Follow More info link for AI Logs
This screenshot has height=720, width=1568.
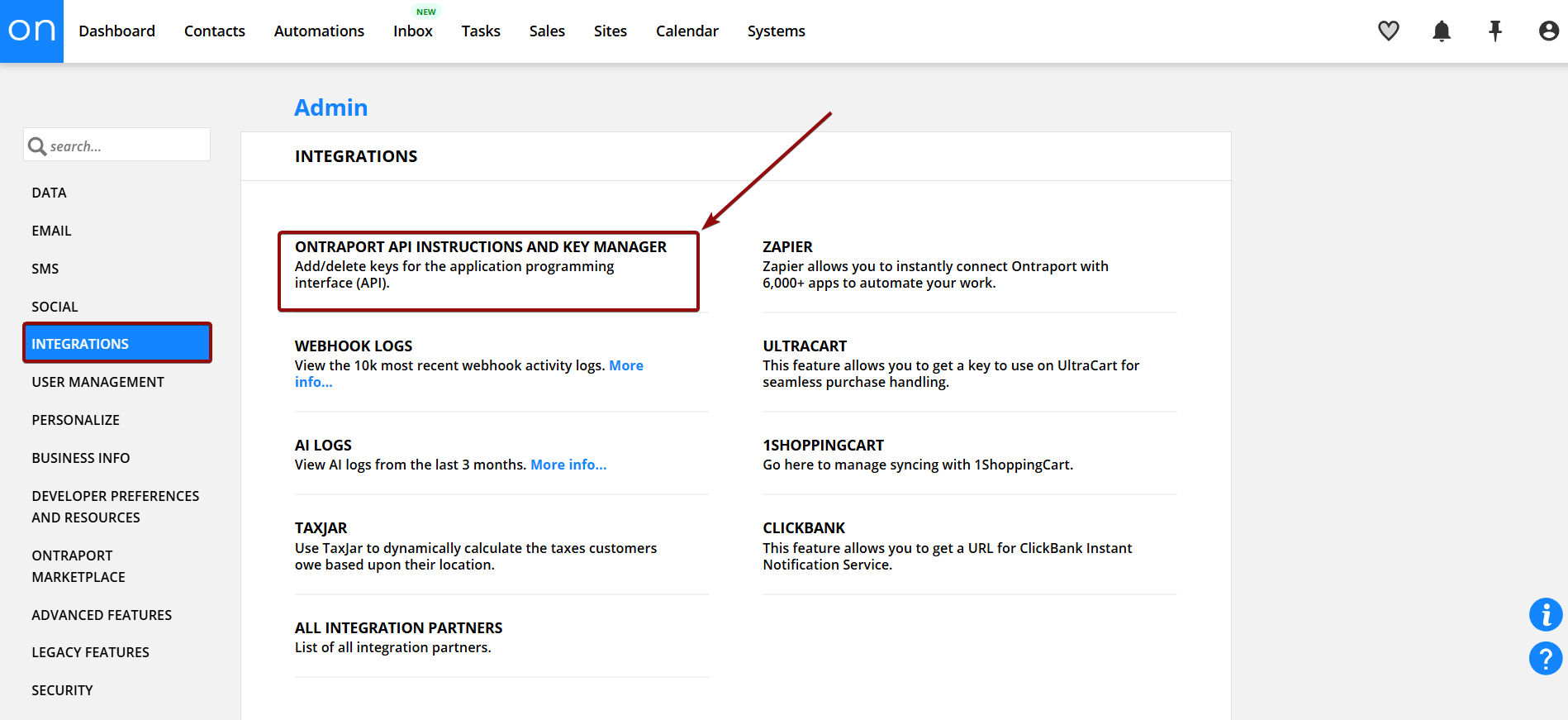pyautogui.click(x=568, y=465)
